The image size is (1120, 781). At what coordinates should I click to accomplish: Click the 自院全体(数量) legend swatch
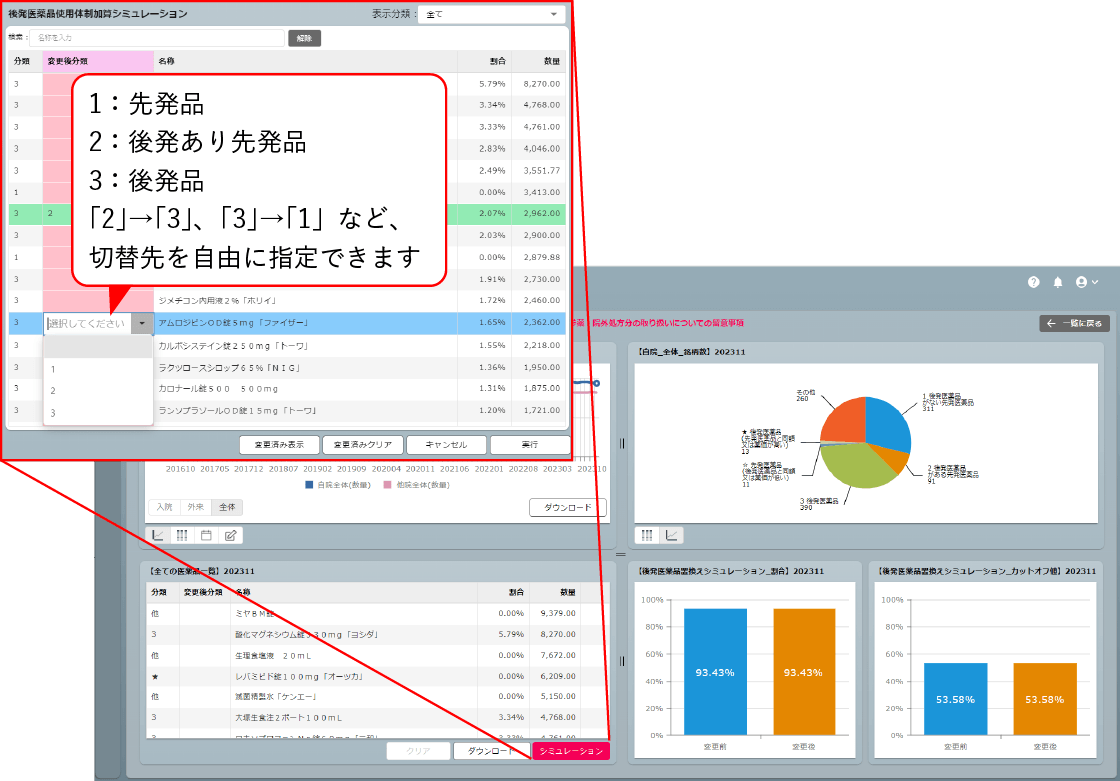pyautogui.click(x=309, y=484)
